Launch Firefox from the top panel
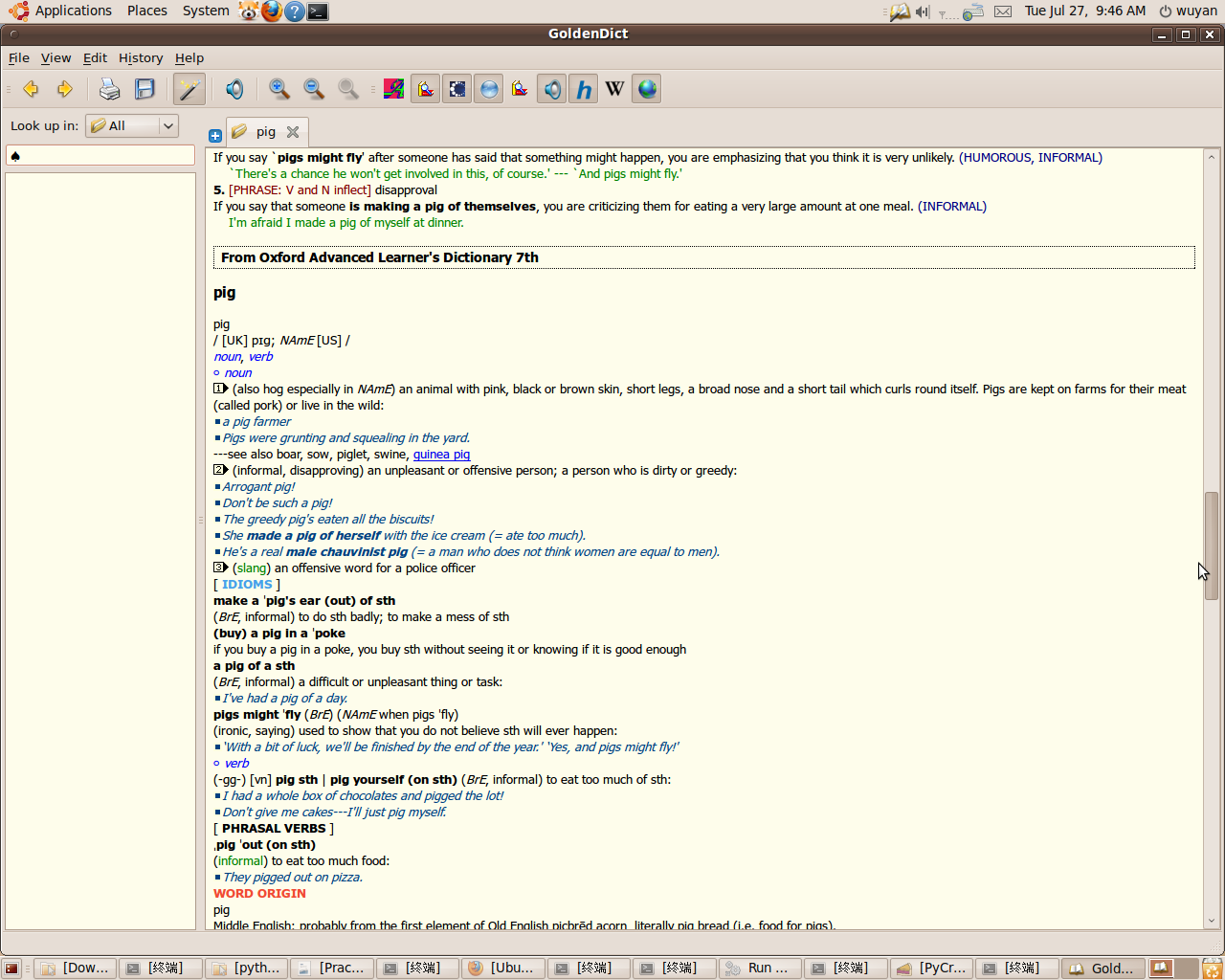Viewport: 1225px width, 980px height. [272, 11]
